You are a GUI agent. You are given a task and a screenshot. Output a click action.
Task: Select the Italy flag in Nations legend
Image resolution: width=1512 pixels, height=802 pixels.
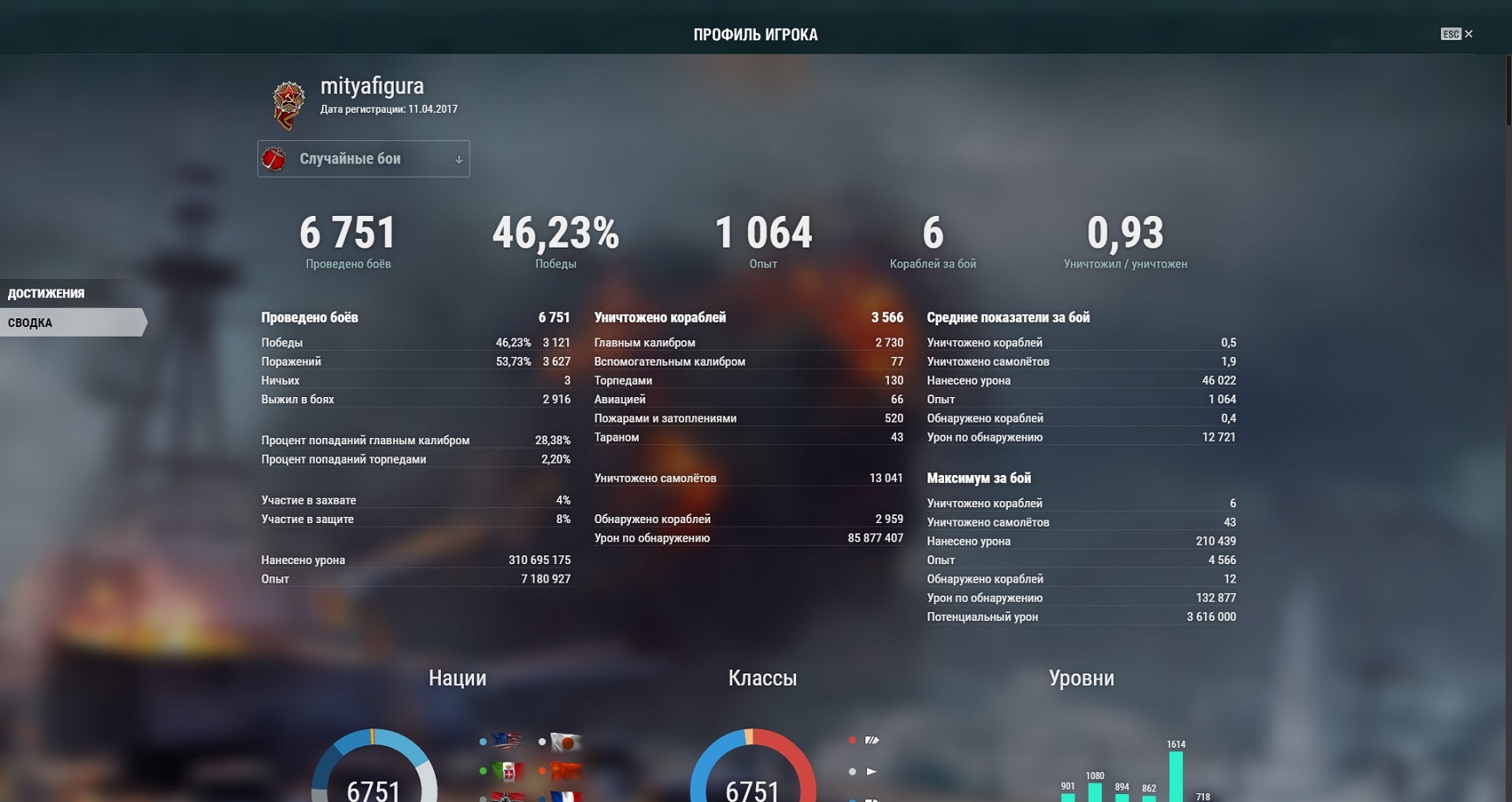click(x=507, y=771)
